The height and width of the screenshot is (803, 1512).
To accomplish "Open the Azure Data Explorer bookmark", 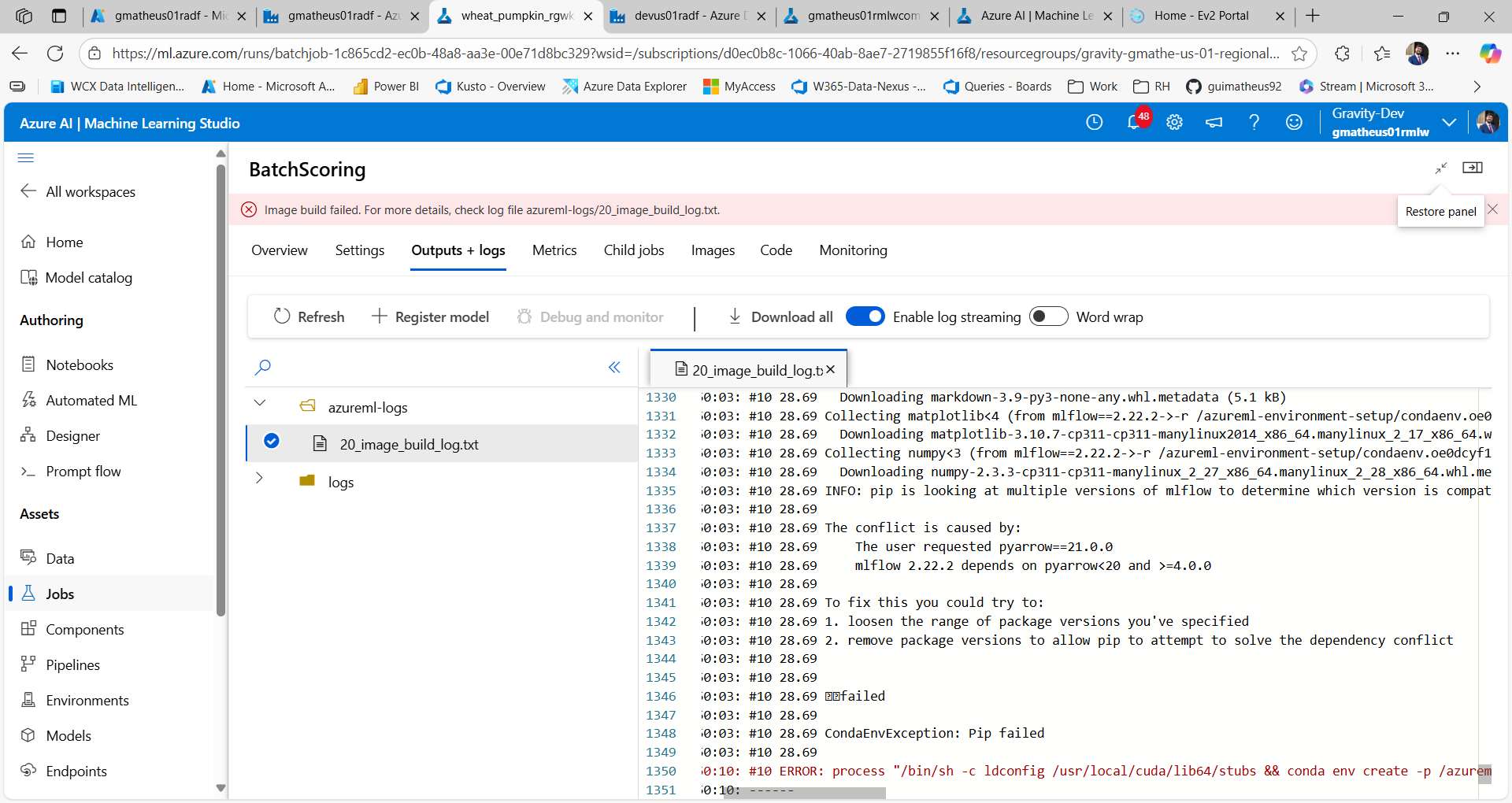I will coord(624,87).
